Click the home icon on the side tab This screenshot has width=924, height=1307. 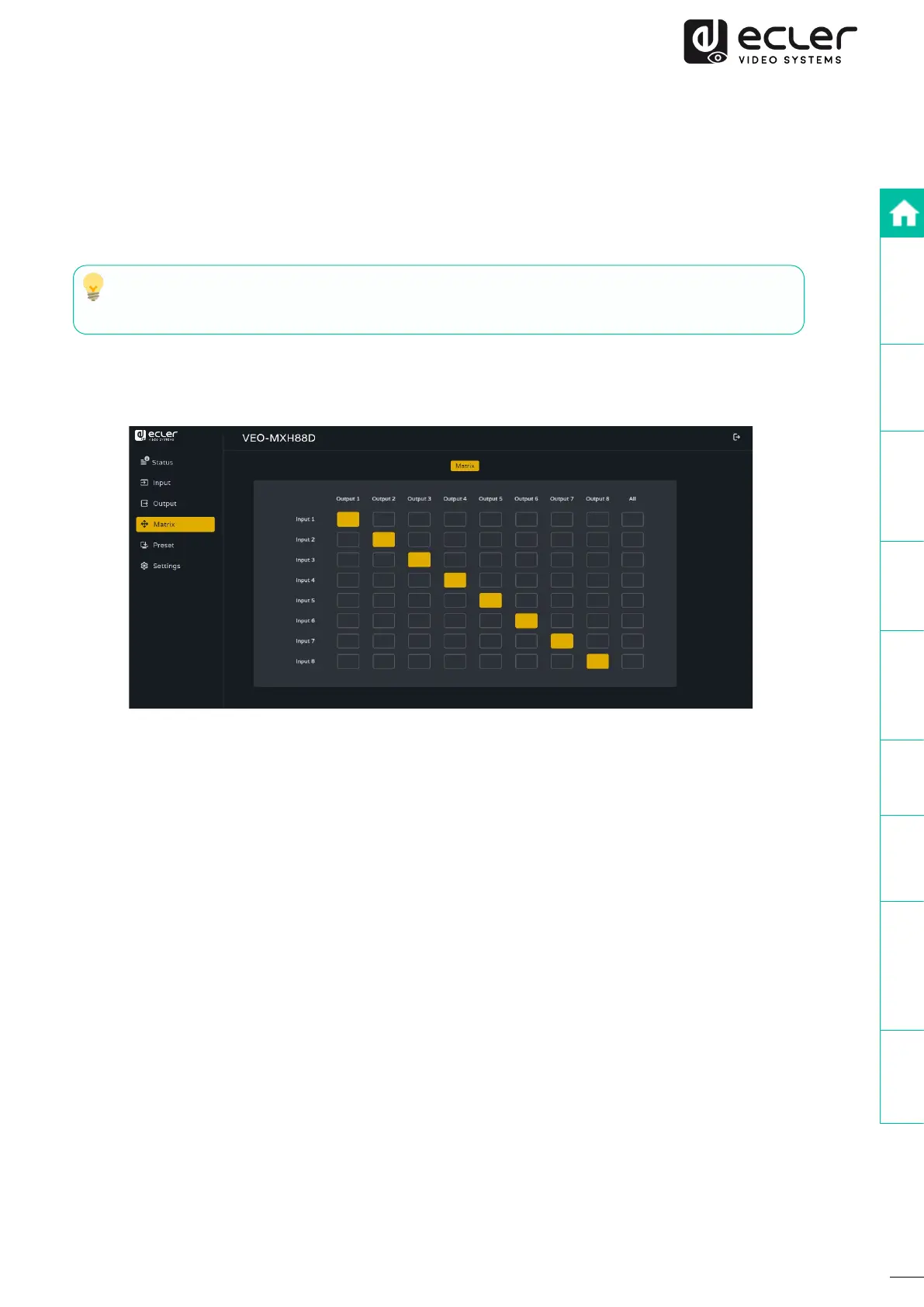903,213
